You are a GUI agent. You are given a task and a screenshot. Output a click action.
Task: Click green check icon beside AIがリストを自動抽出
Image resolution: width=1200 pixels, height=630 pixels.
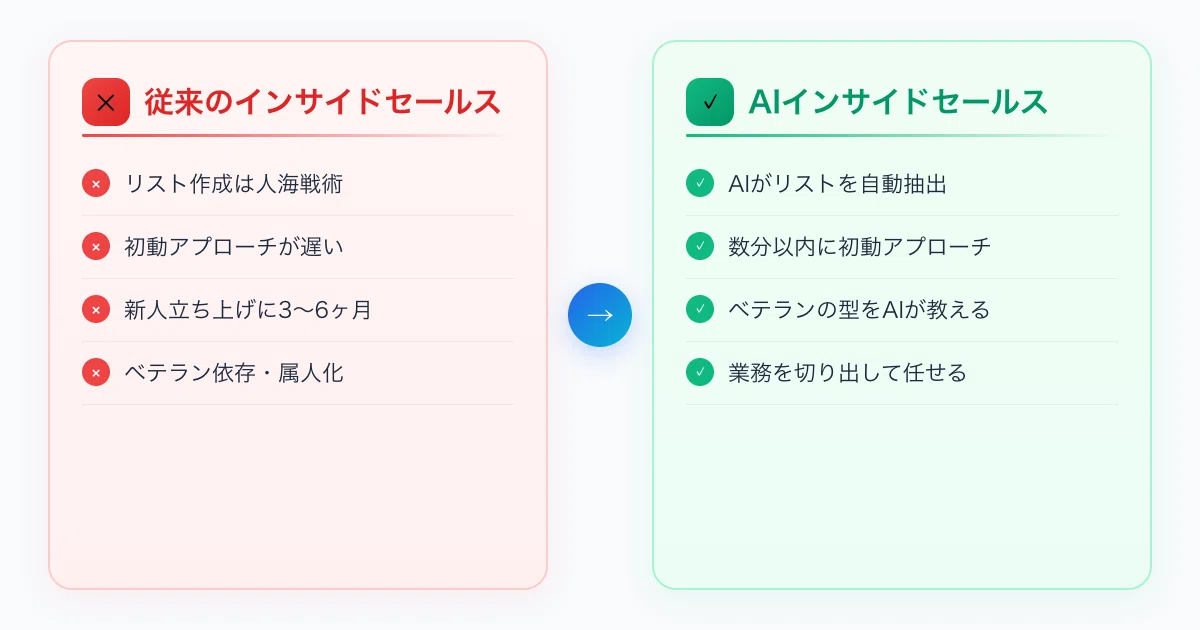[x=700, y=184]
